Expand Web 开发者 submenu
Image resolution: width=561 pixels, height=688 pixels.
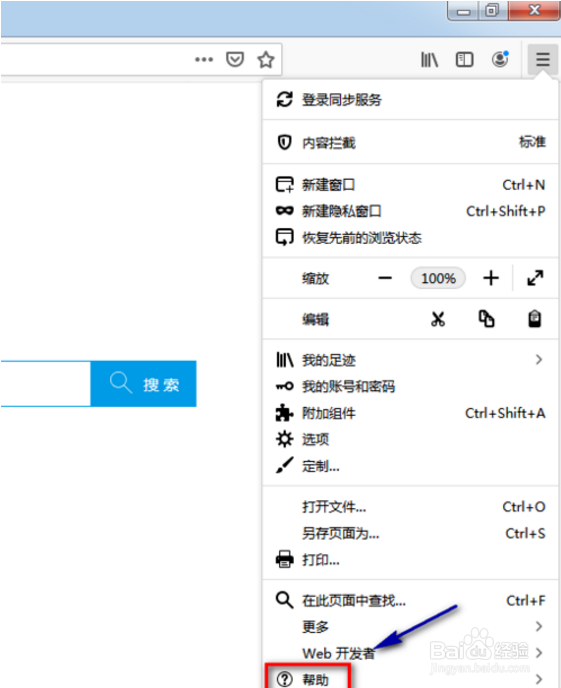pos(410,653)
